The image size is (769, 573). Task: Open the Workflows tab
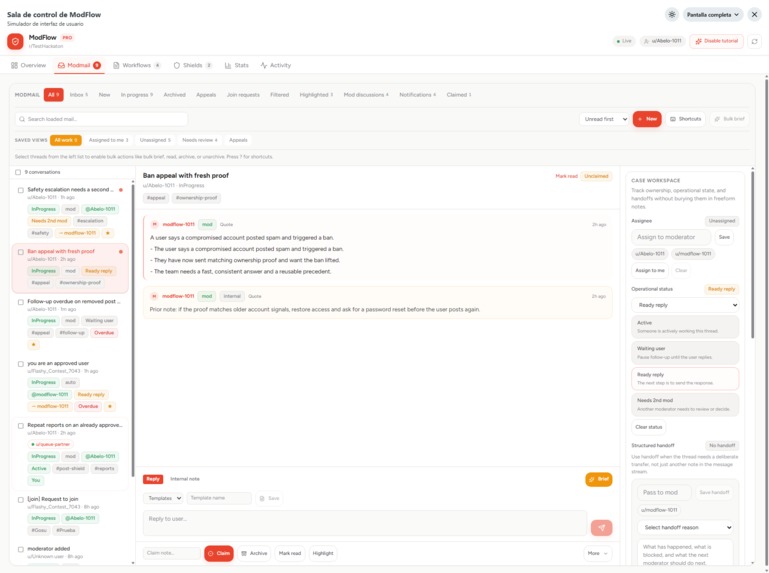coord(137,65)
